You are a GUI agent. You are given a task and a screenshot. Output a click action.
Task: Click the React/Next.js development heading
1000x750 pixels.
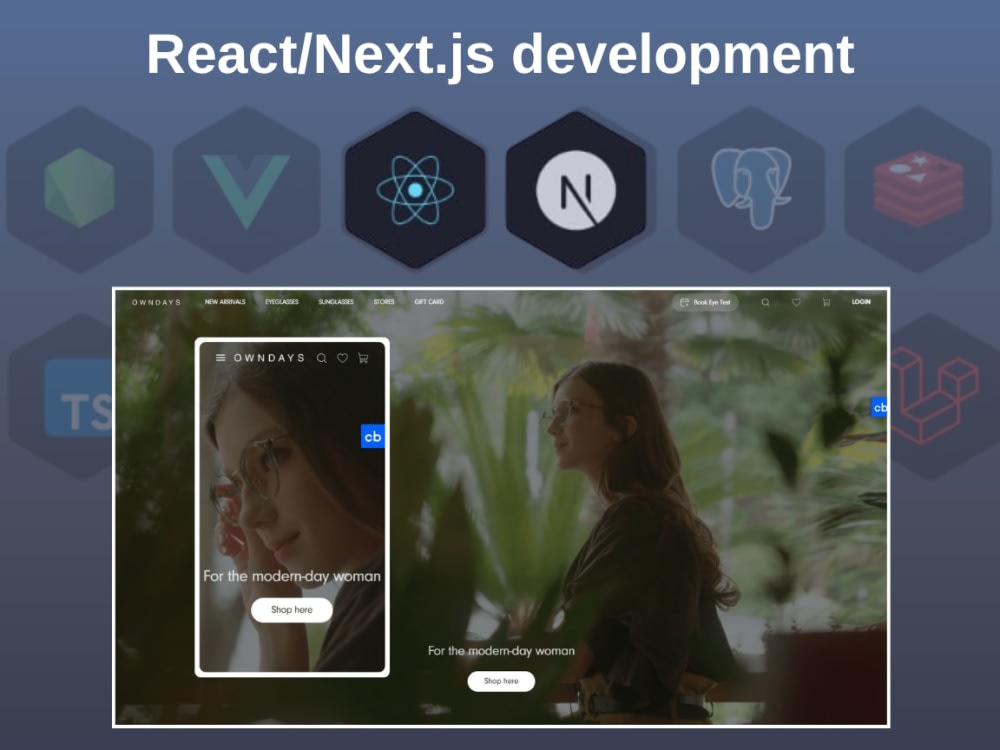(x=501, y=55)
